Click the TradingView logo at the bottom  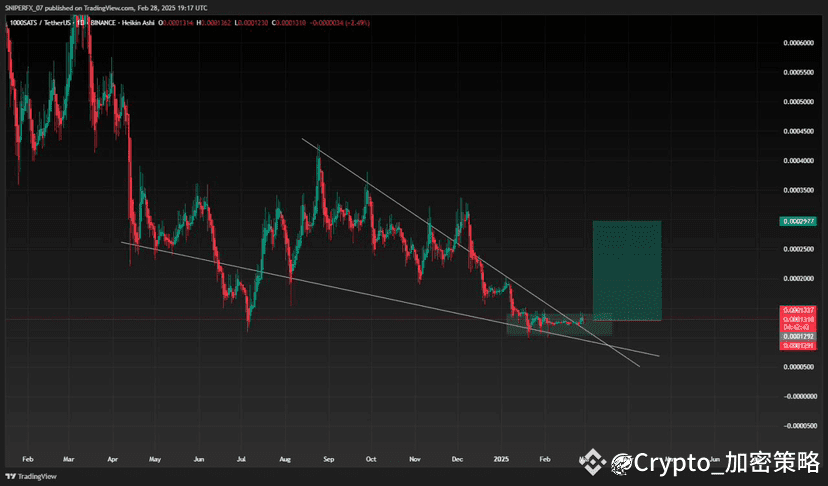pos(31,476)
